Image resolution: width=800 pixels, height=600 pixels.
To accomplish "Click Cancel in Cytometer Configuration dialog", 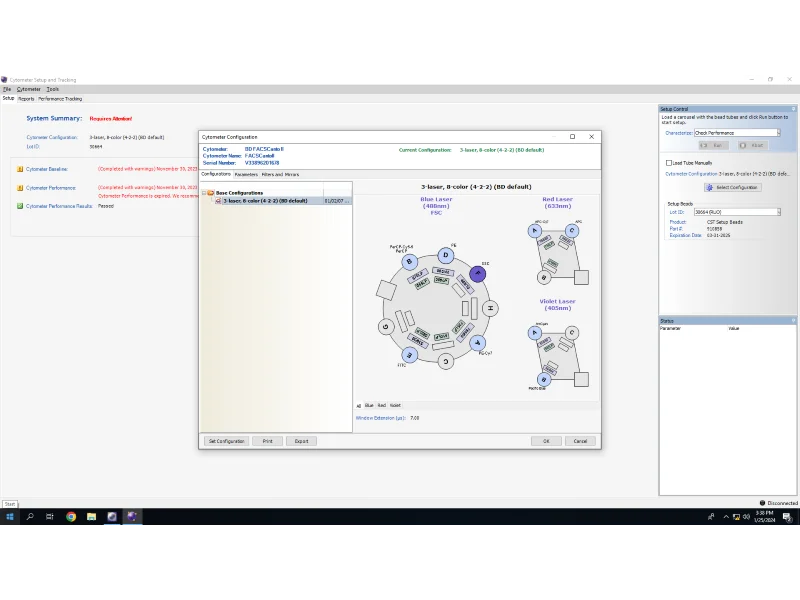I will 580,441.
